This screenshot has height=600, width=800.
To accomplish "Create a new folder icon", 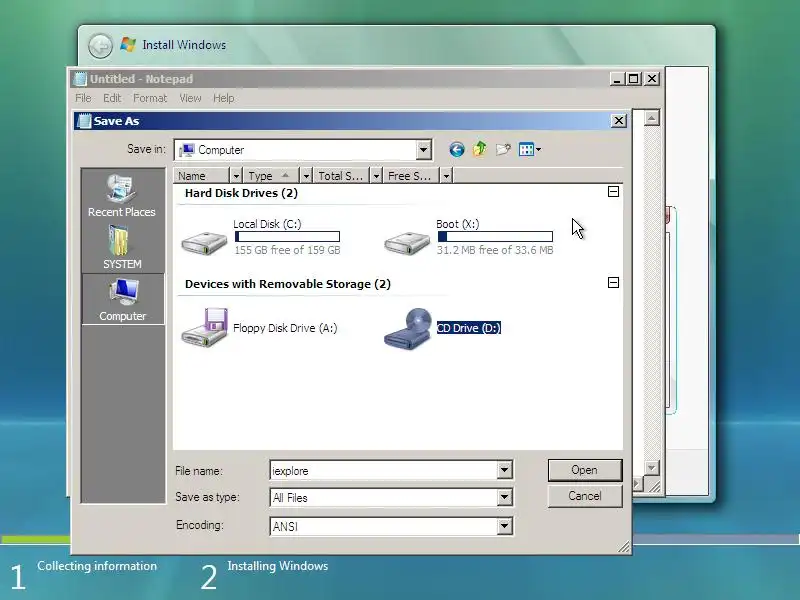I will [503, 149].
